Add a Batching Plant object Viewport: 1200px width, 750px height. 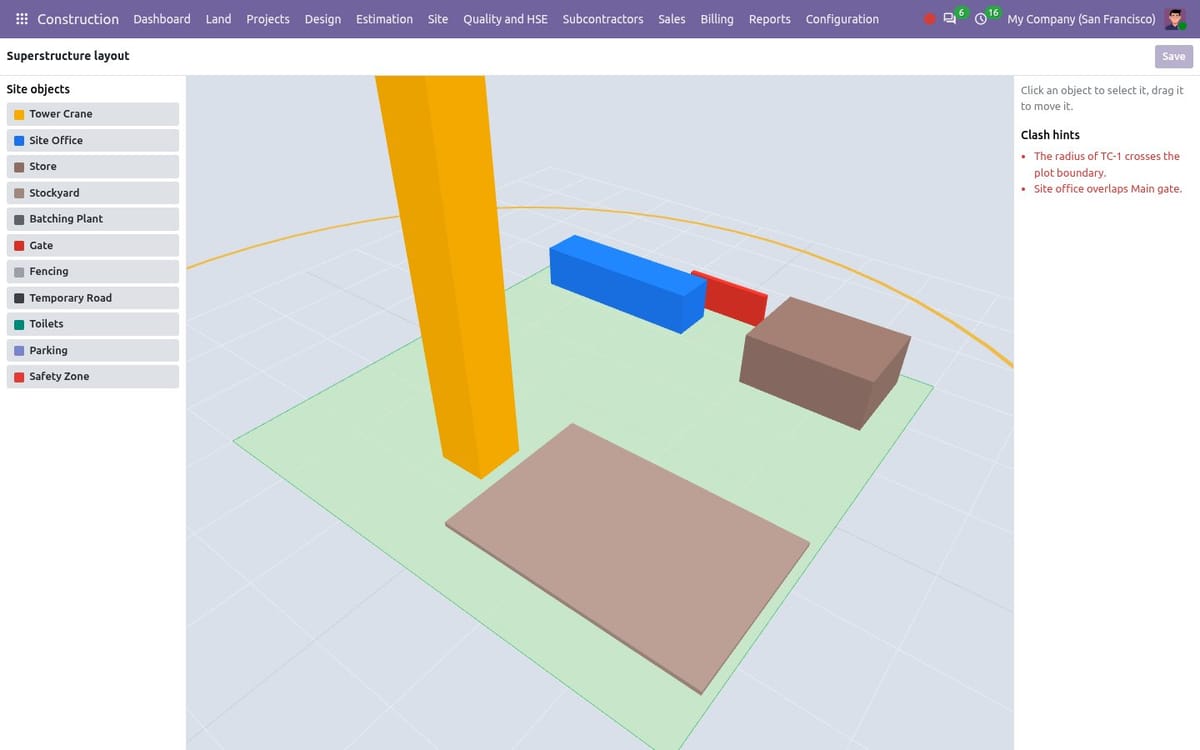93,219
